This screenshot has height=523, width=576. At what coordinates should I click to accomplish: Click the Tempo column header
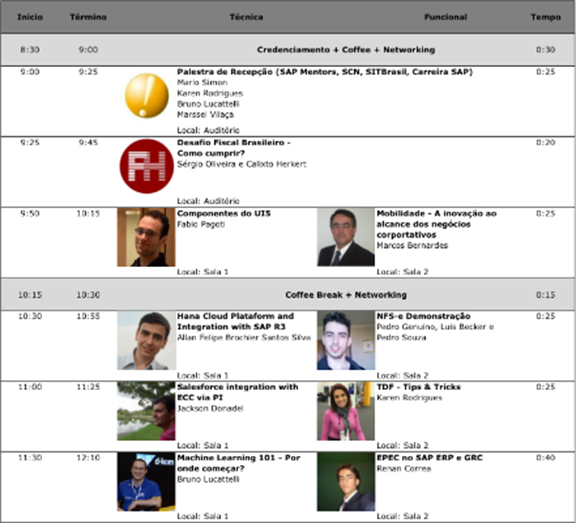546,17
